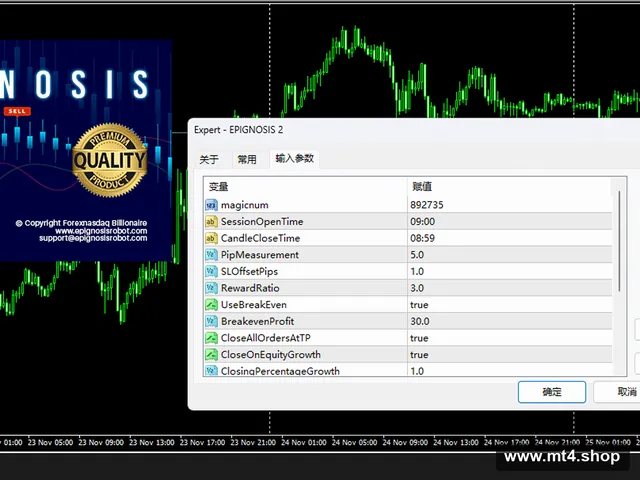Select the CloseAllOrdersAtTP variable name
640x480 pixels.
266,338
